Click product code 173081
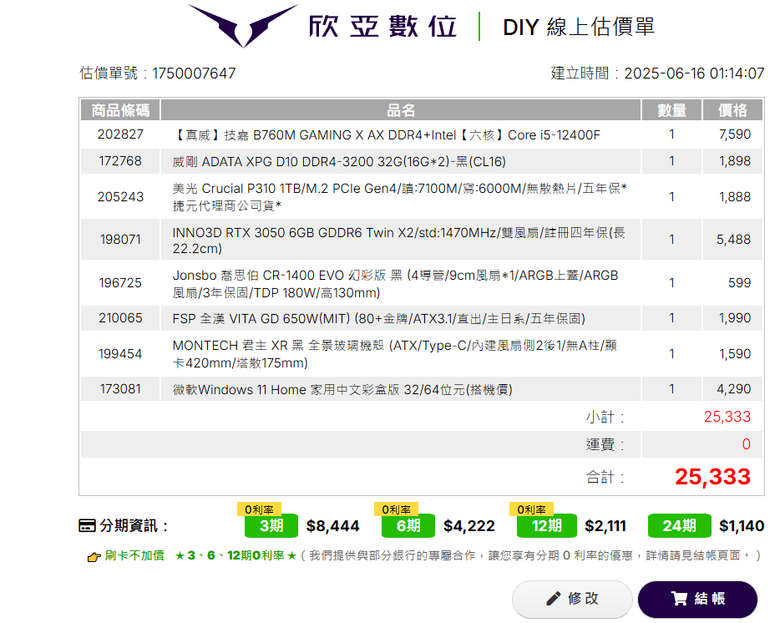The width and height of the screenshot is (780, 623). tap(120, 389)
